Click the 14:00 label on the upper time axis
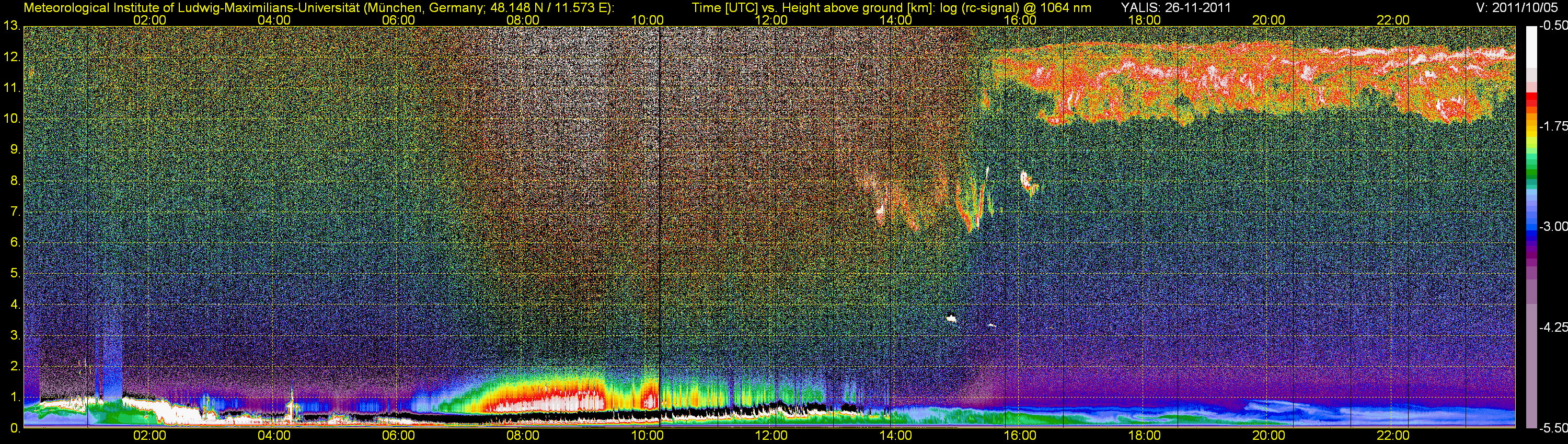 [x=896, y=20]
